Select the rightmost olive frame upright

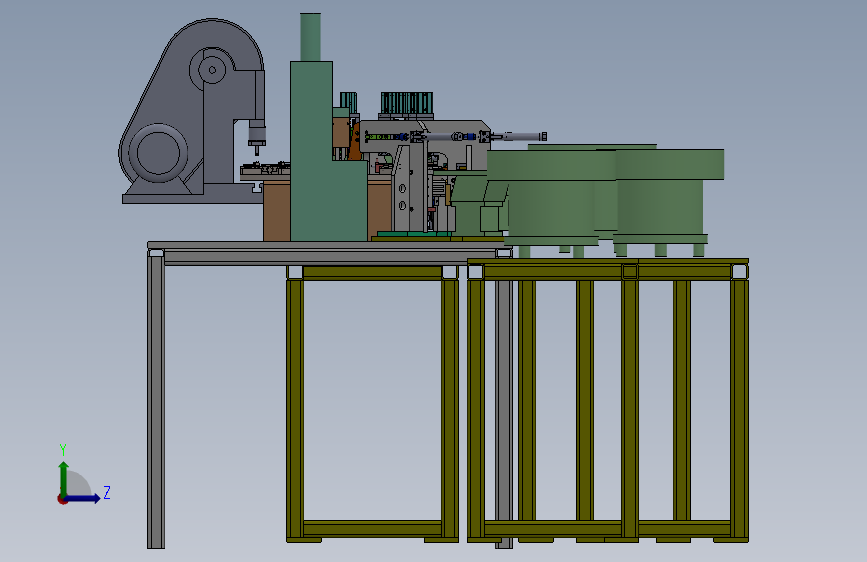pos(739,409)
